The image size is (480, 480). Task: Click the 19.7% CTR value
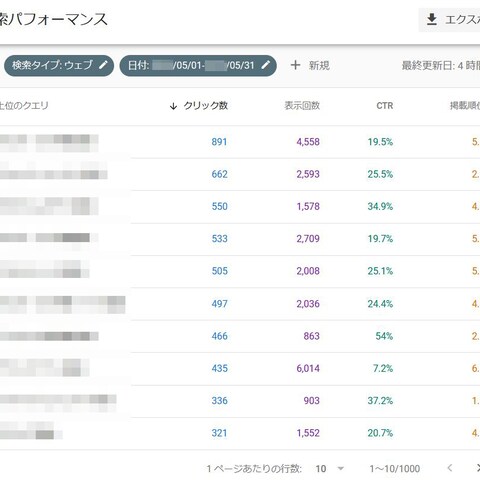(380, 239)
